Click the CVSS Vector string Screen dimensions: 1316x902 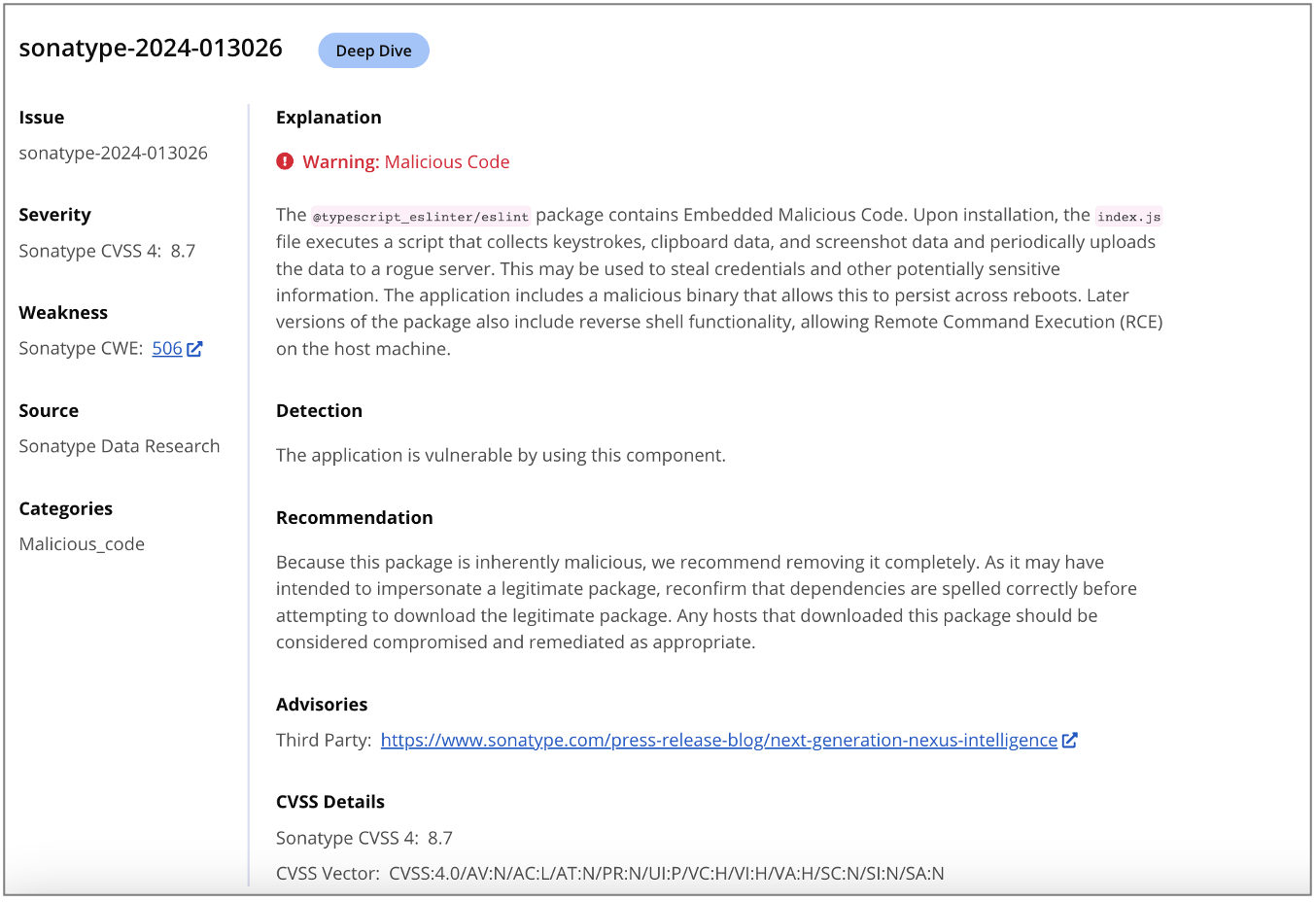click(666, 874)
